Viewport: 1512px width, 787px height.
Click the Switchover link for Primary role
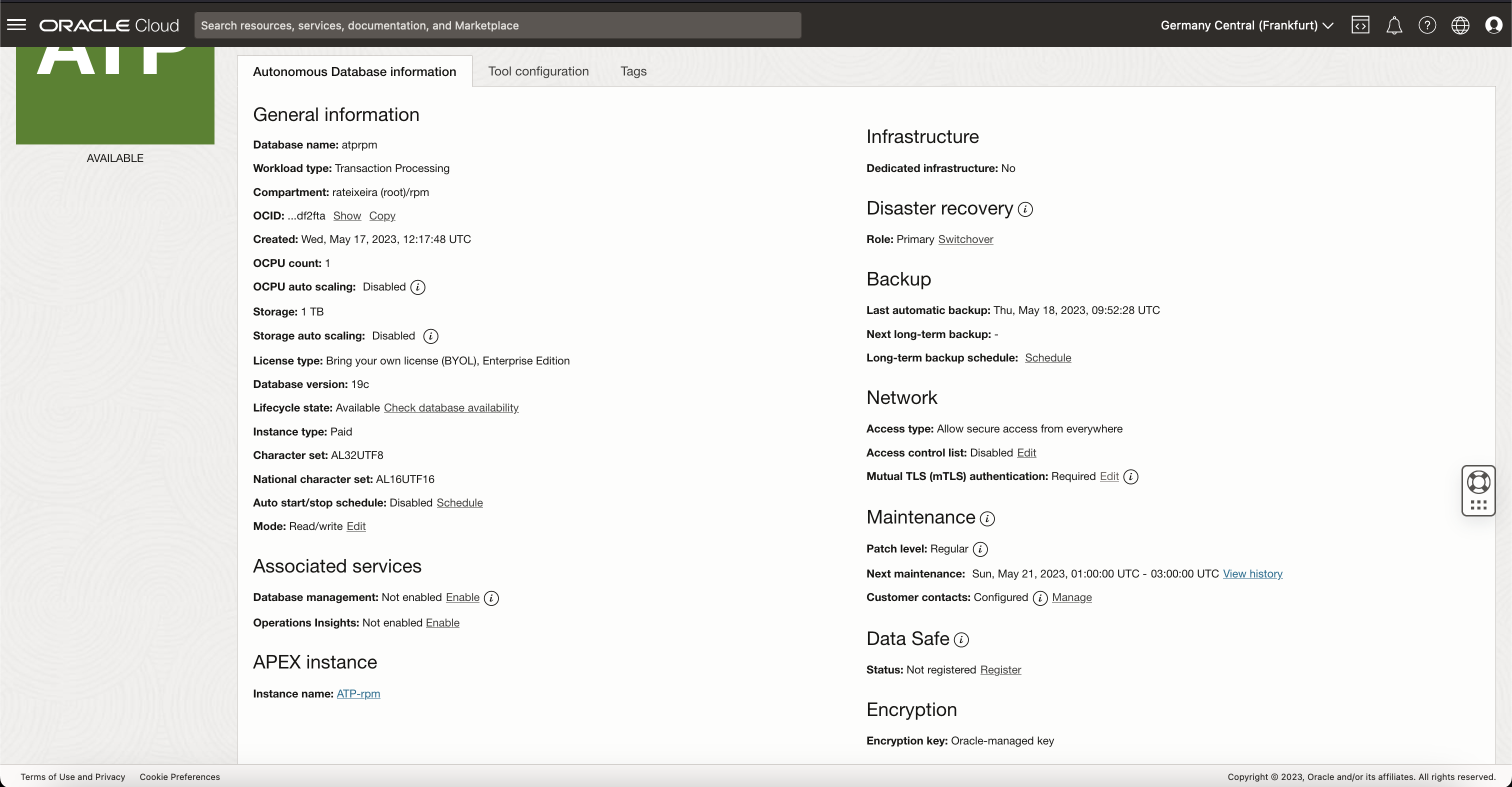tap(965, 239)
